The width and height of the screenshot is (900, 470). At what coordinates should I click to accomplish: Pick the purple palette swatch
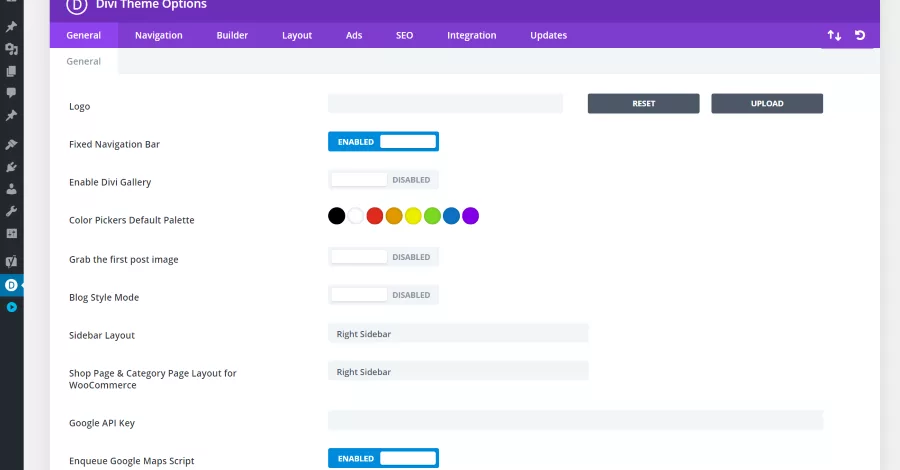point(471,216)
